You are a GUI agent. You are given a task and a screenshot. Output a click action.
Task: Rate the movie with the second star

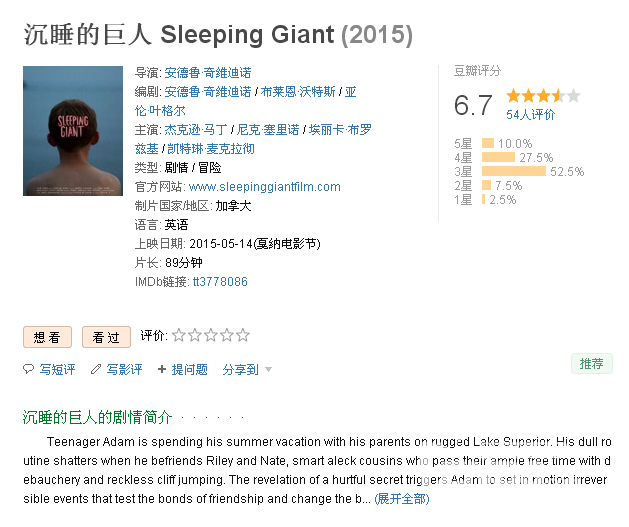(195, 335)
